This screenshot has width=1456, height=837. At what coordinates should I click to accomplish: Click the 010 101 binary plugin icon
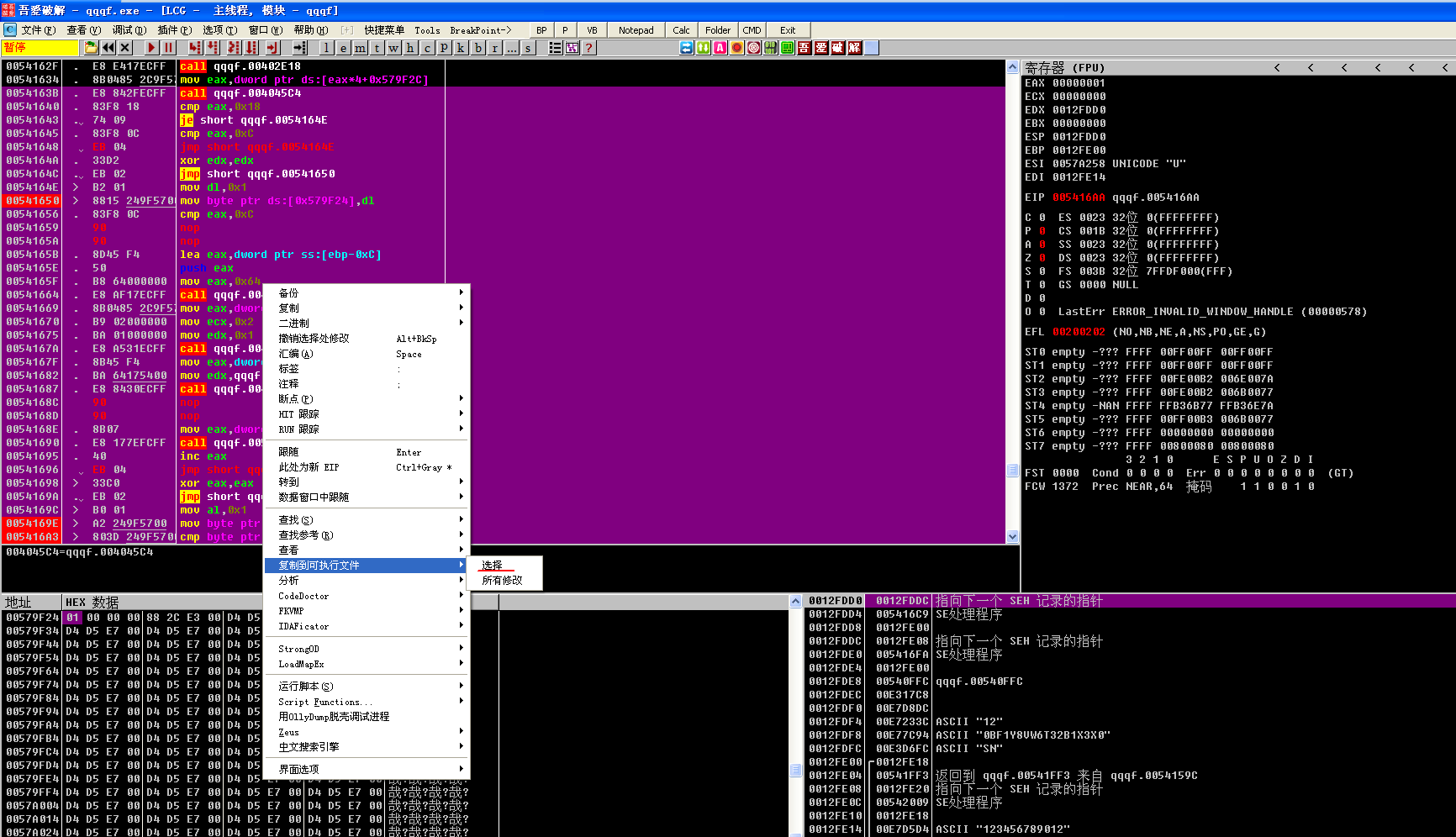pos(770,48)
